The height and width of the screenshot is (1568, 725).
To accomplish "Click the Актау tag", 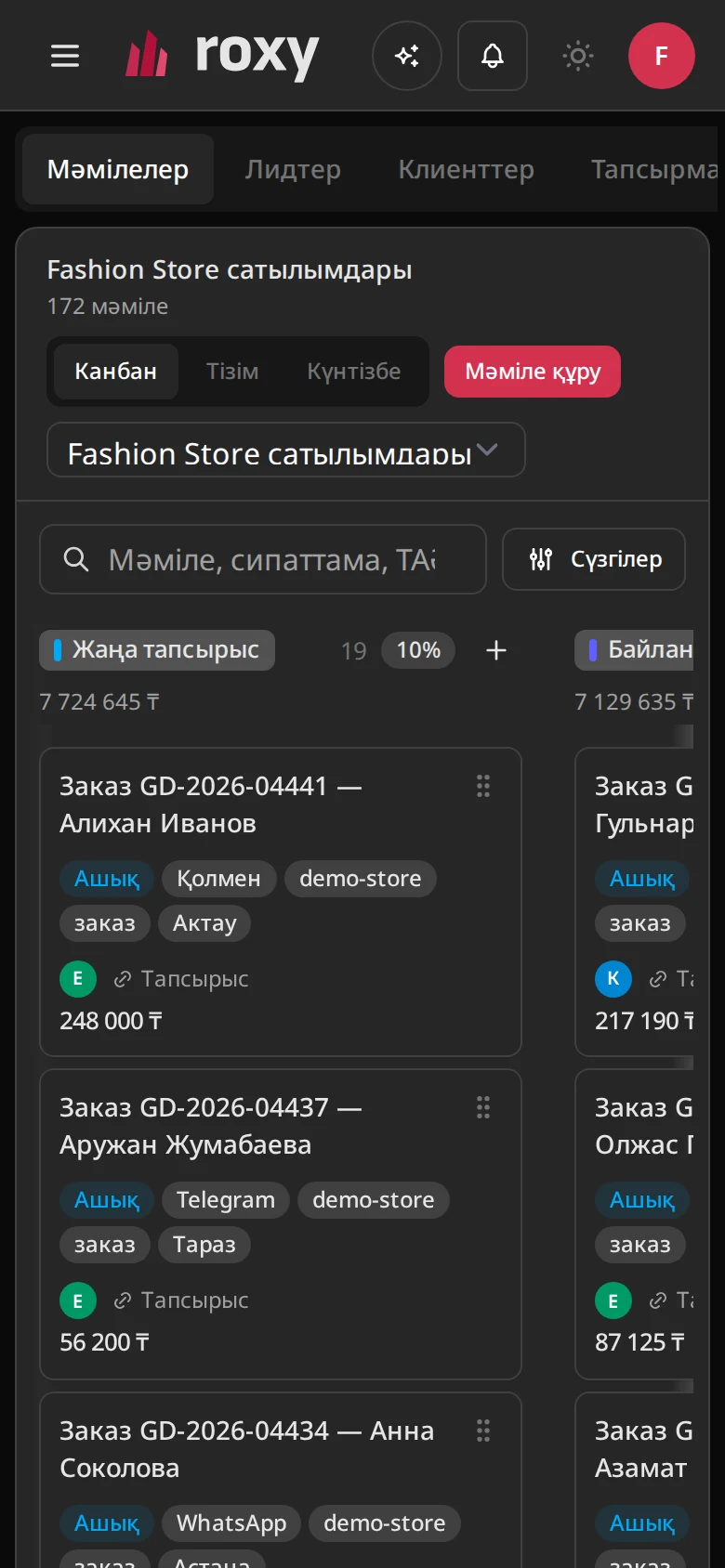I will tap(204, 923).
